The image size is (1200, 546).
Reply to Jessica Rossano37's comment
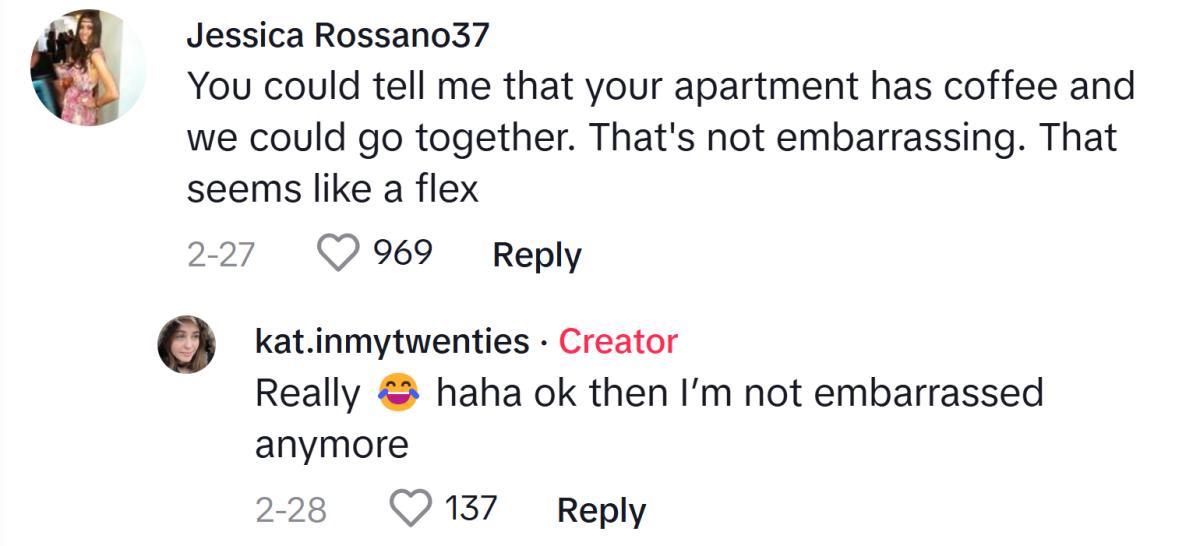(x=536, y=255)
